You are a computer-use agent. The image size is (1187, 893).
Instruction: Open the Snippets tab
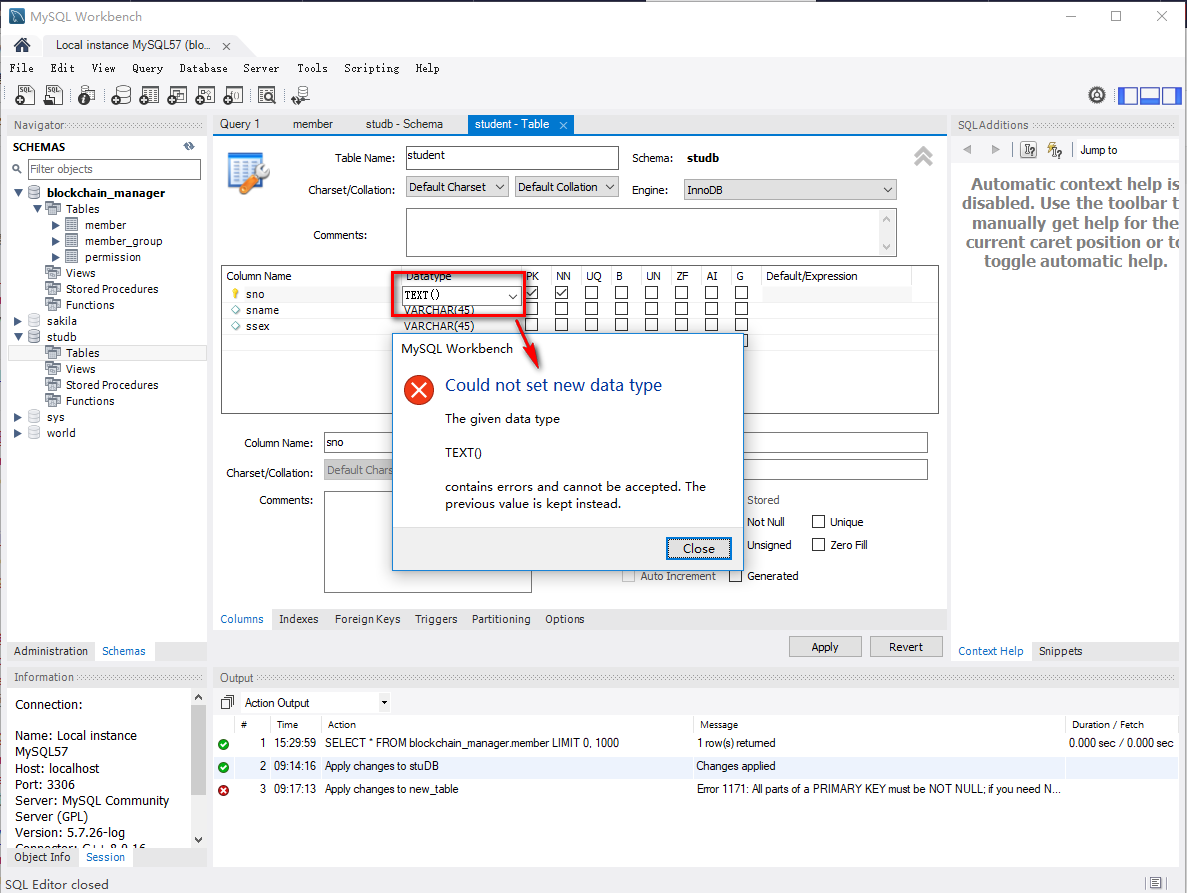point(1060,651)
